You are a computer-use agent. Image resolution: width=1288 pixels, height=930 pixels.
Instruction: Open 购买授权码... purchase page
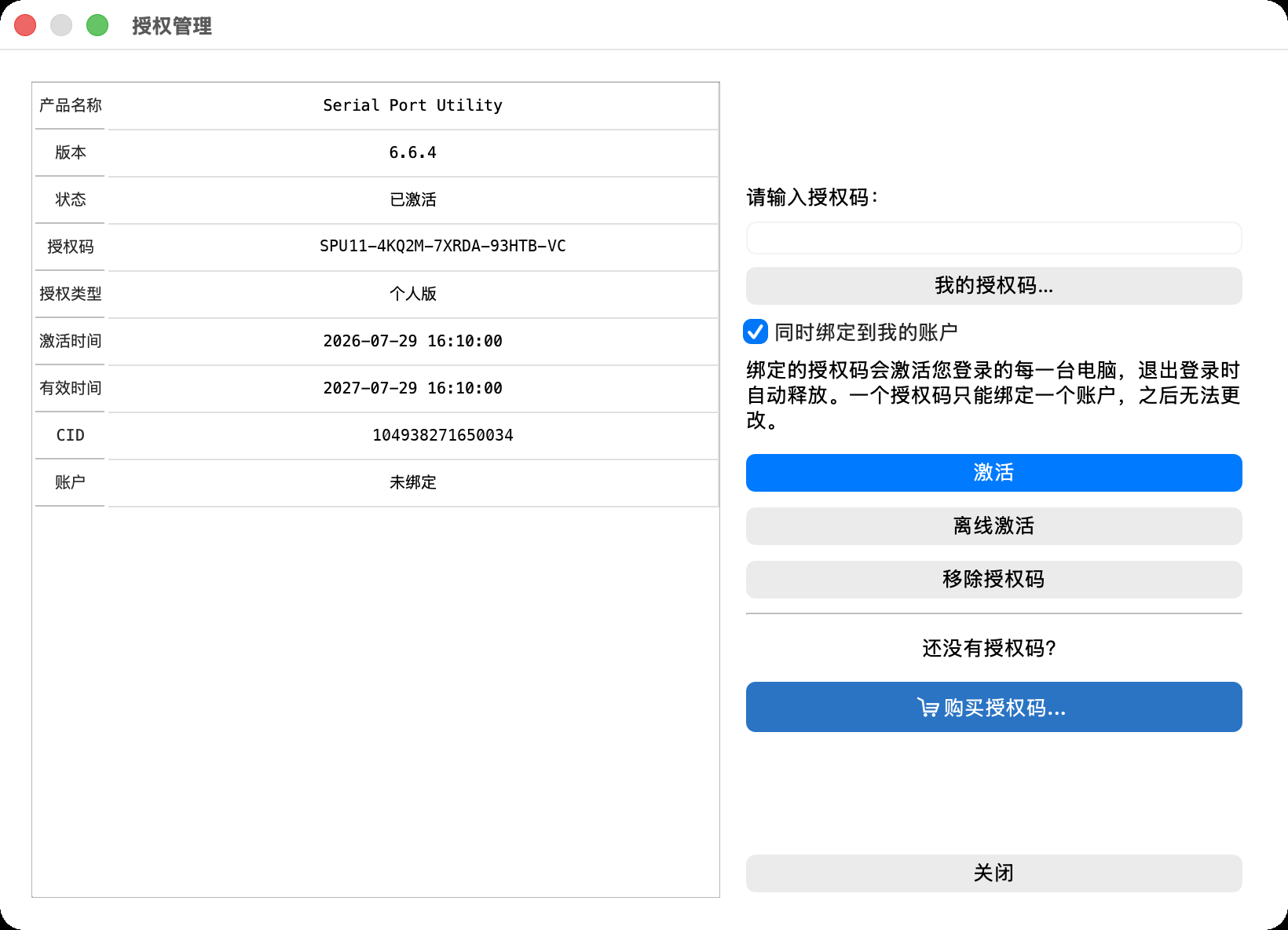tap(993, 707)
